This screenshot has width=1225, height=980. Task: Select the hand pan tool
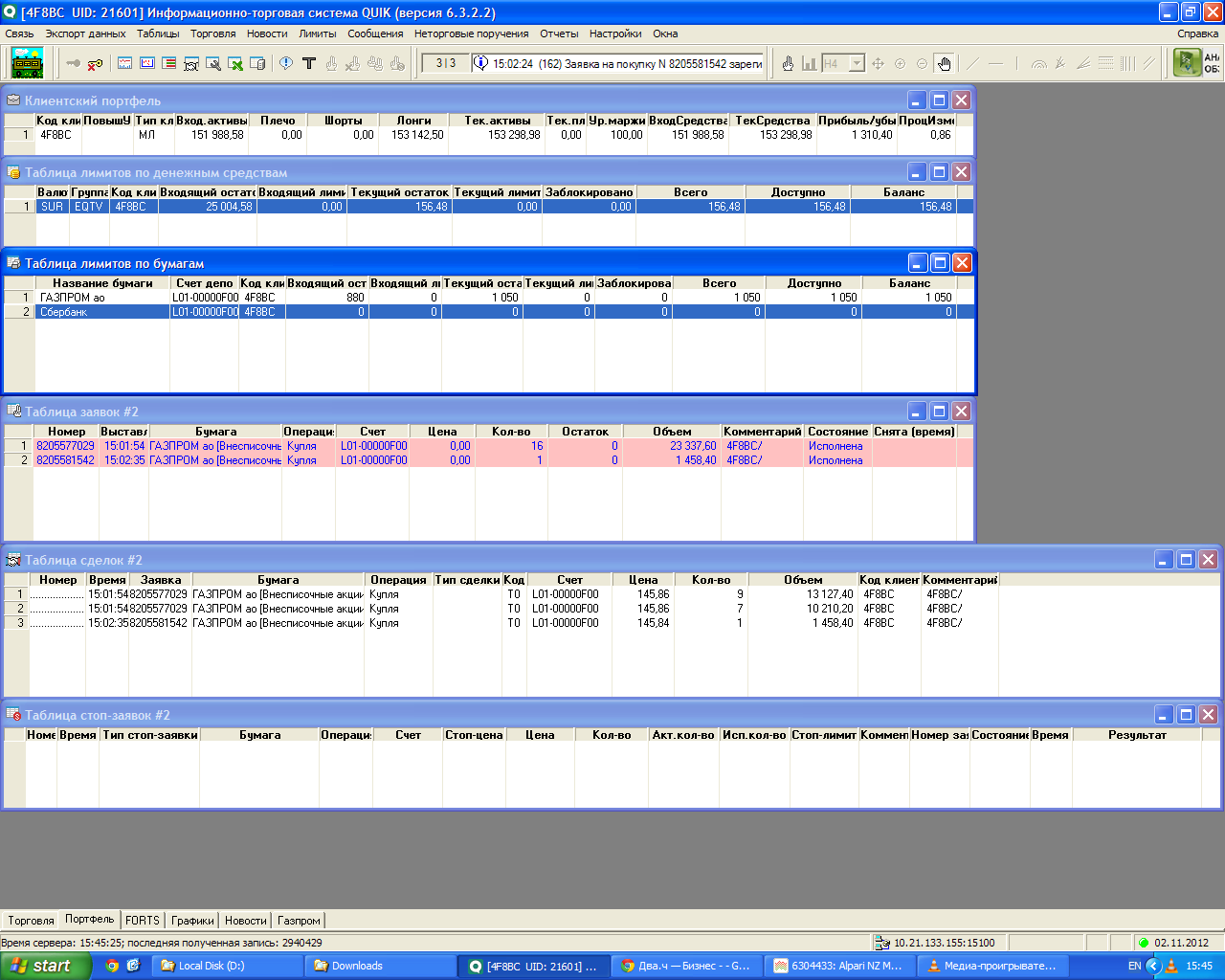[944, 63]
